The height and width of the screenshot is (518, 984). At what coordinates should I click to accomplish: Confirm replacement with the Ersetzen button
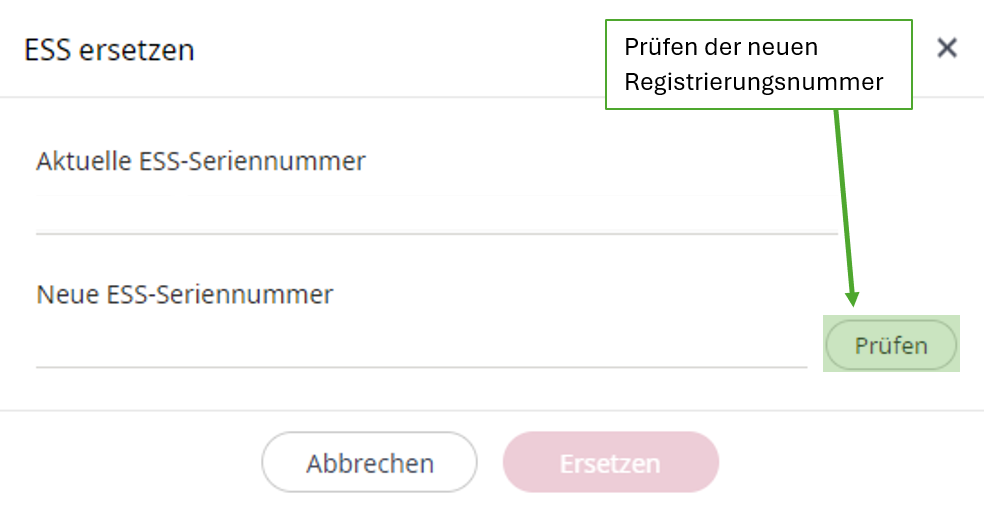(x=610, y=463)
